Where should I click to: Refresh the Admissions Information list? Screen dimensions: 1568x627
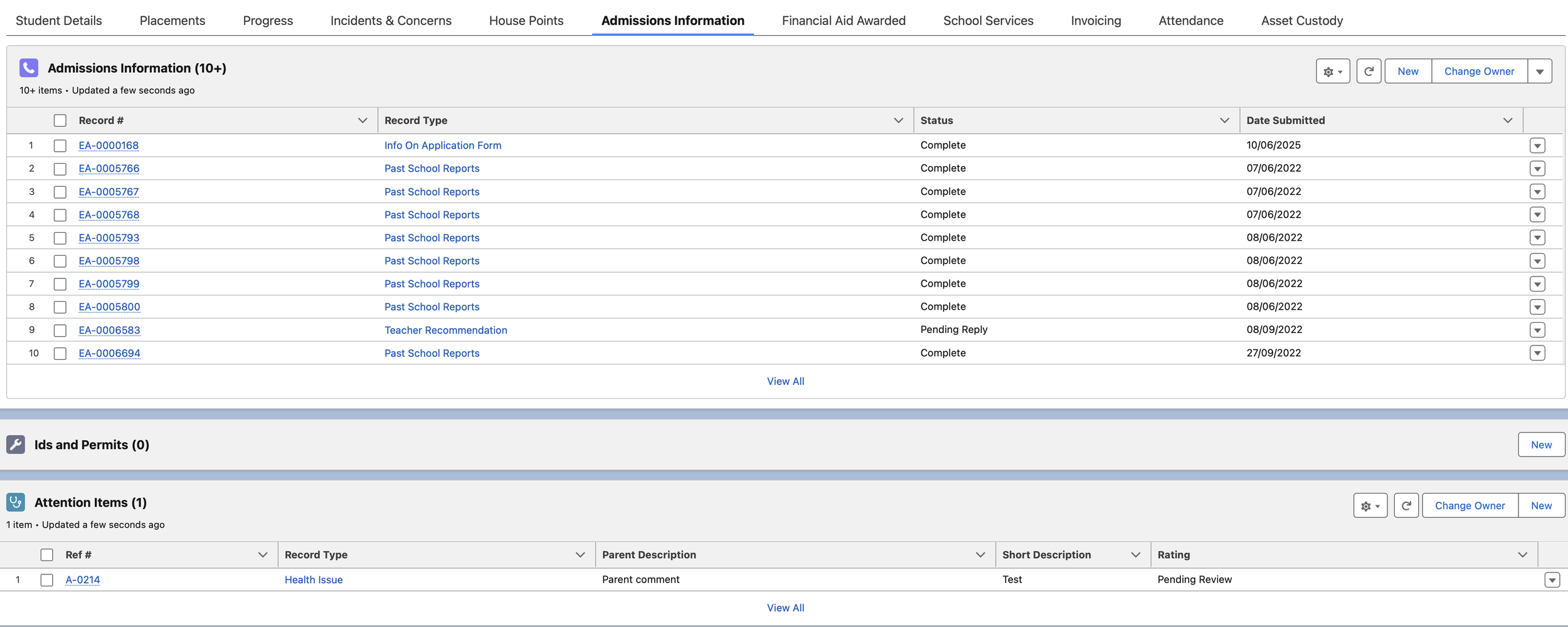pyautogui.click(x=1369, y=71)
